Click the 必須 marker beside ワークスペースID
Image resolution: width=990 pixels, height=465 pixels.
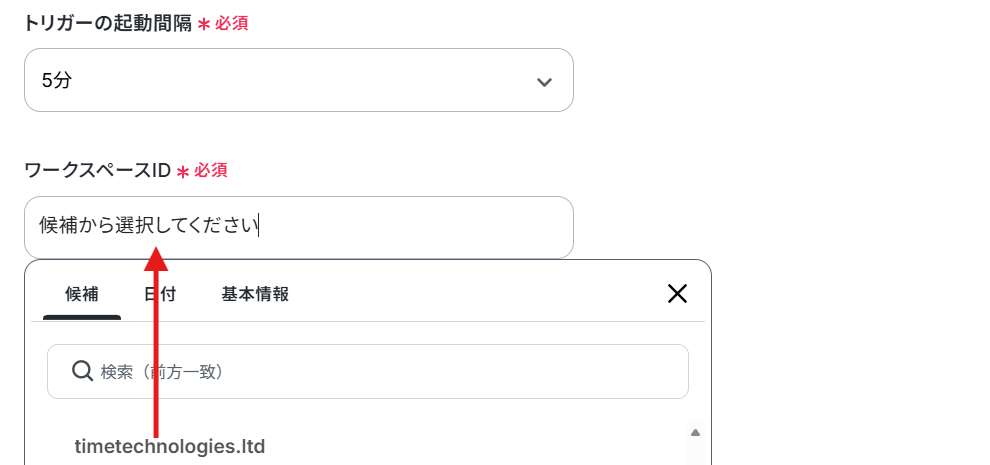[211, 171]
